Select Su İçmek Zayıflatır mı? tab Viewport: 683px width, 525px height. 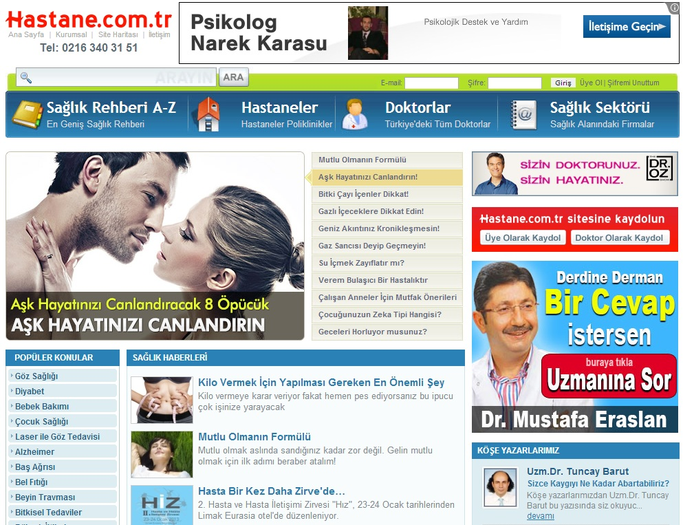tap(387, 263)
